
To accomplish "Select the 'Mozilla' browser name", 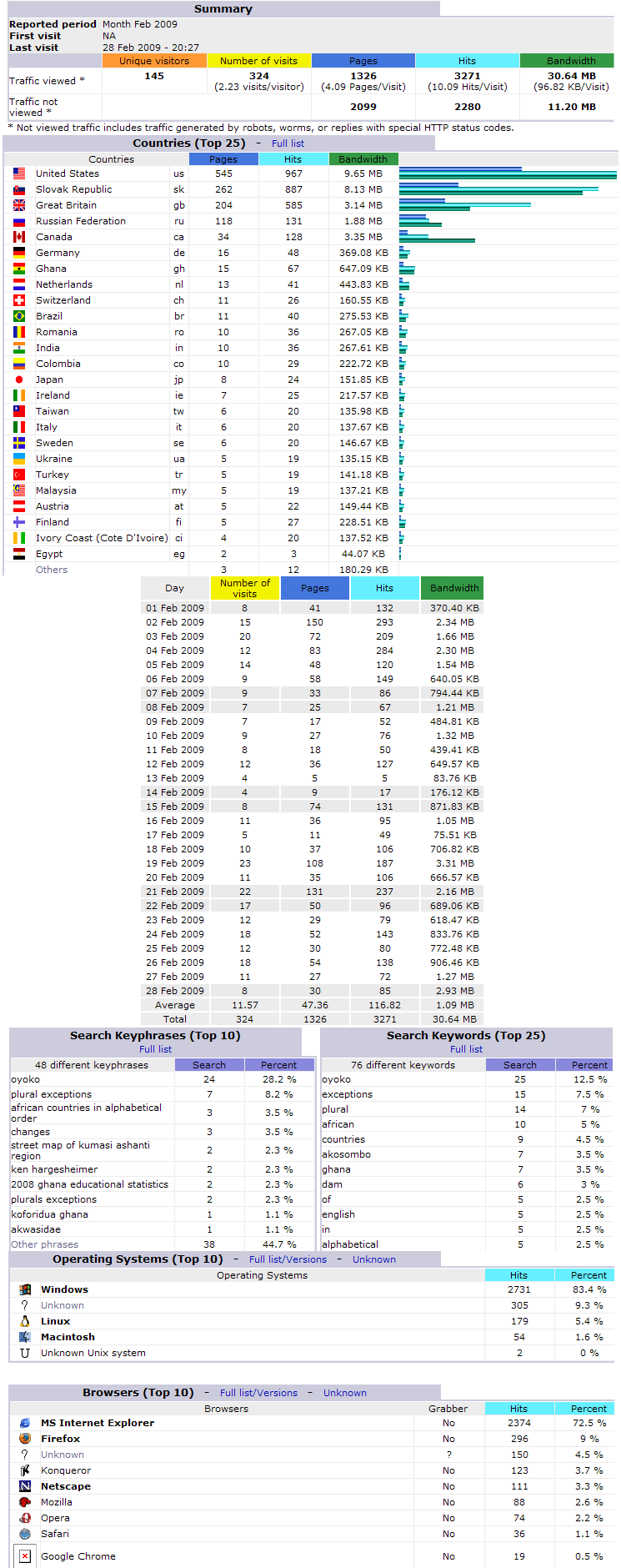I will [57, 1502].
